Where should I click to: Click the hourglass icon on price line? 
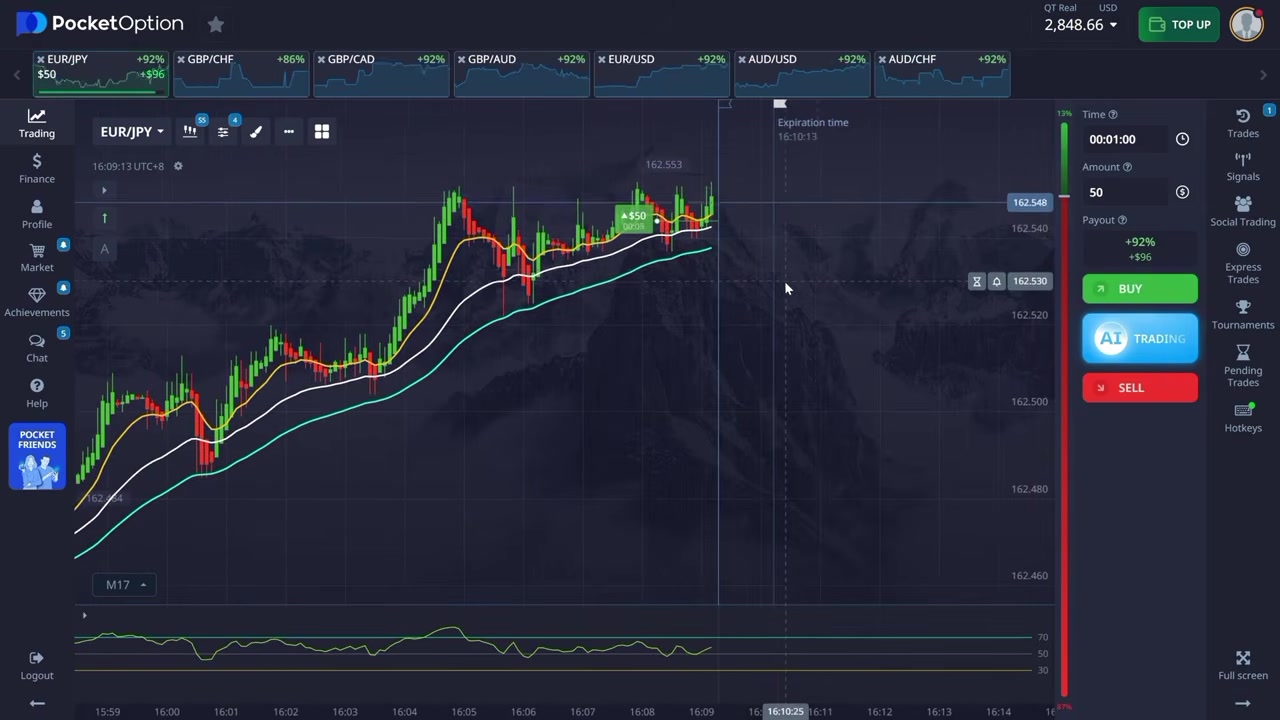pyautogui.click(x=977, y=281)
